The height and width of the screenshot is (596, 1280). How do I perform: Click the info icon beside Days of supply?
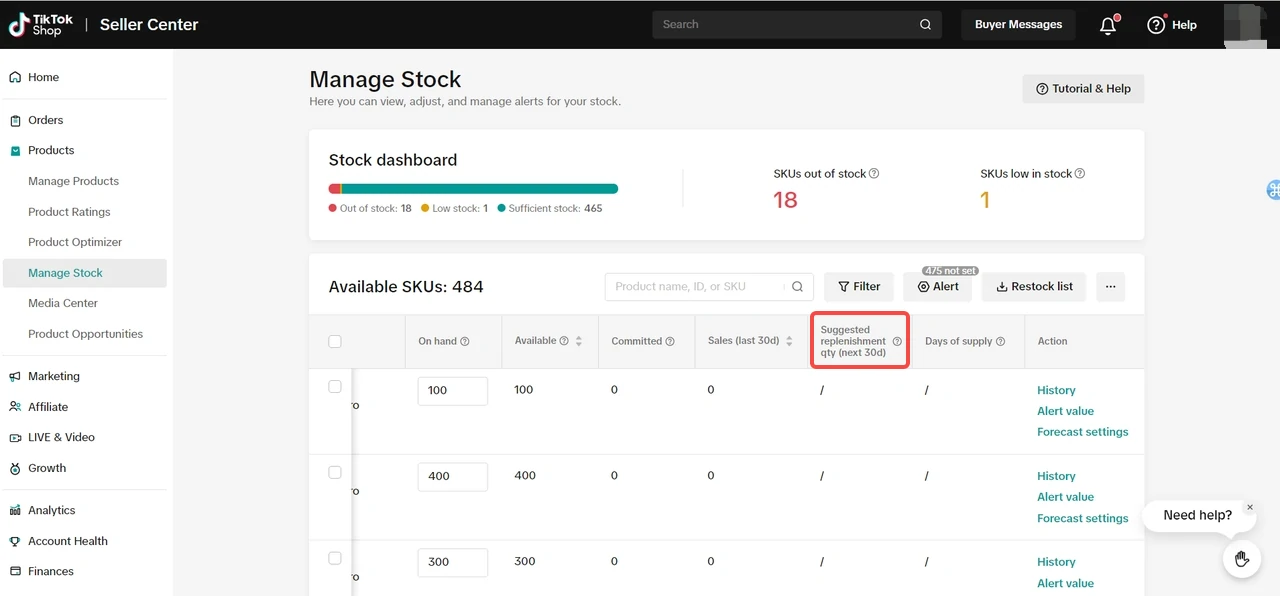tap(1000, 342)
